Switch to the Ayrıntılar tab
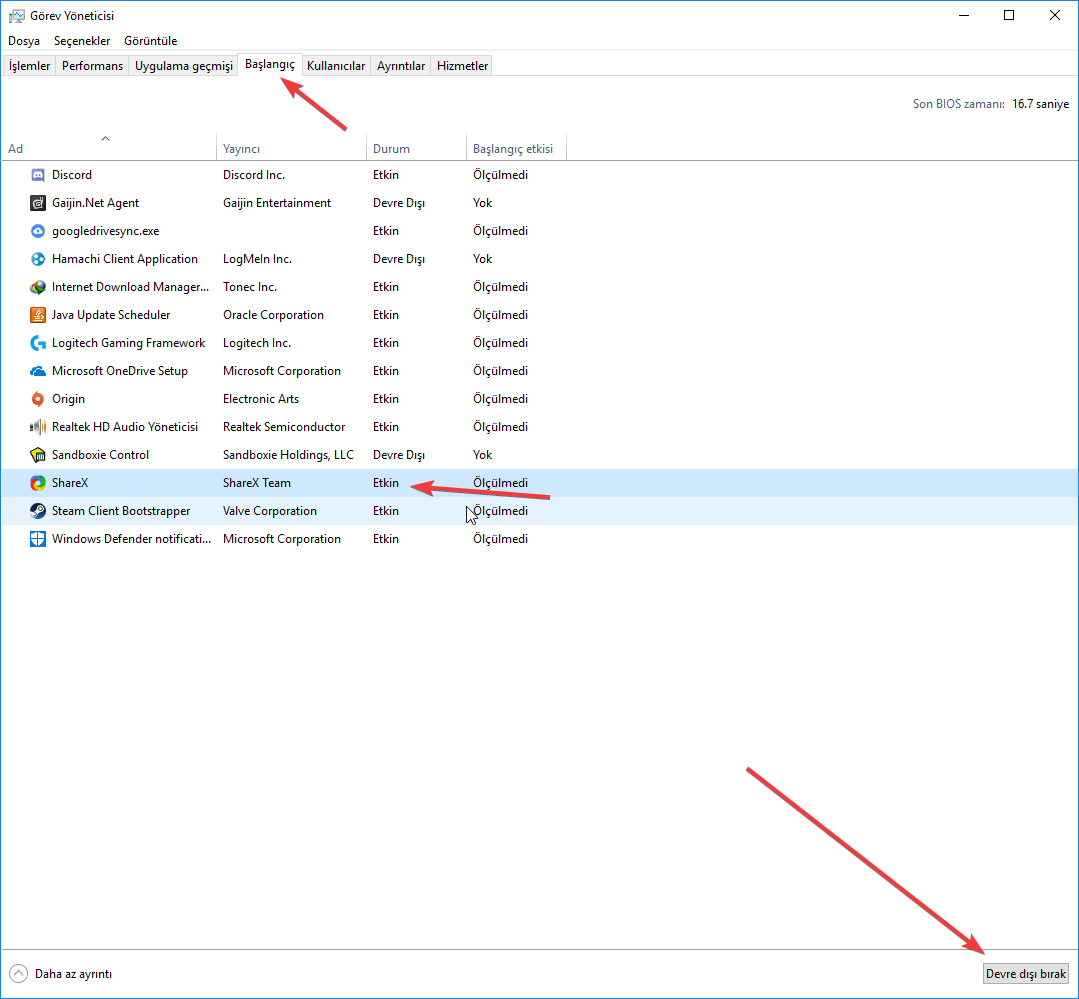 [400, 65]
